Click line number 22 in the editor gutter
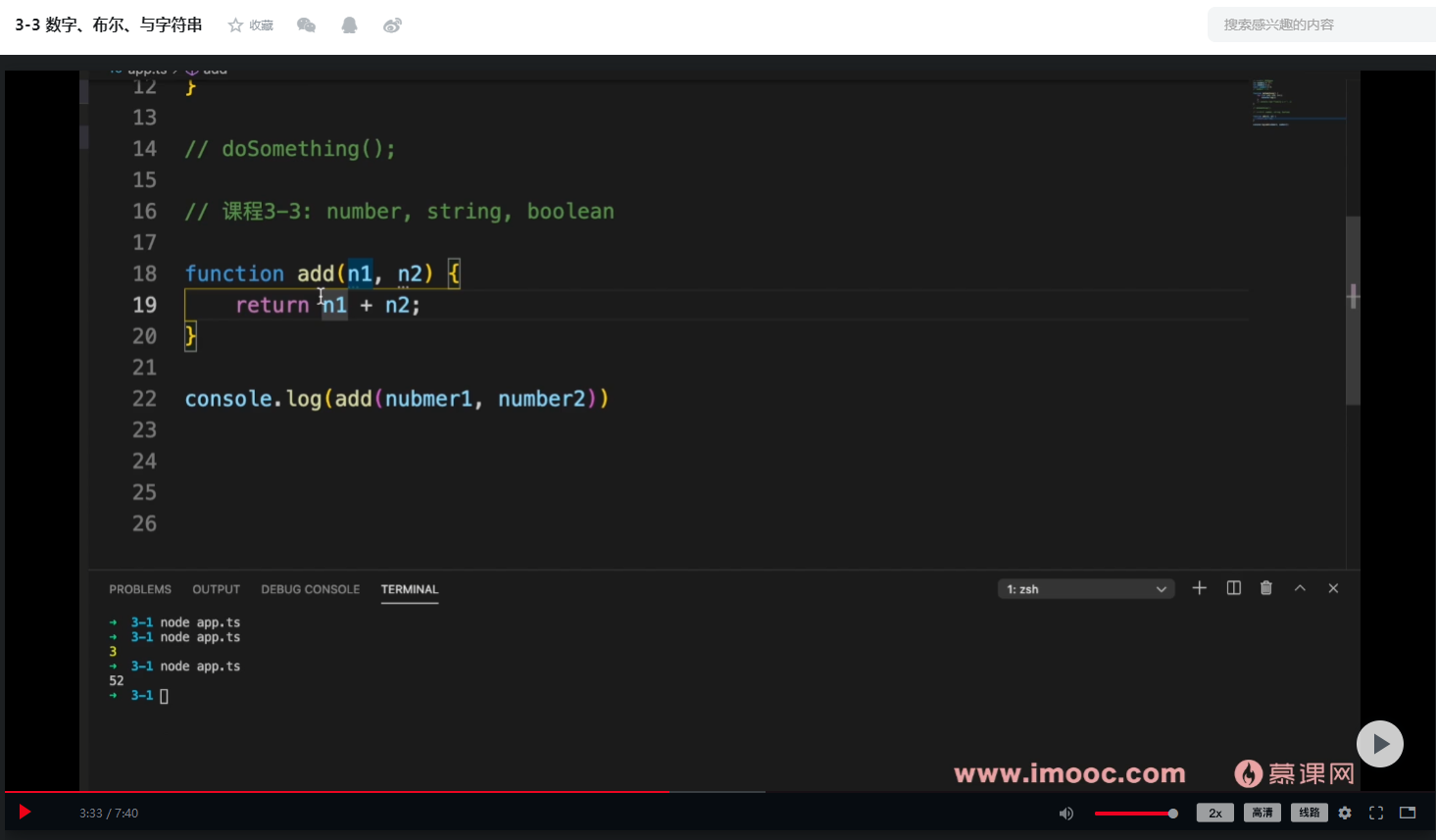 [x=144, y=399]
